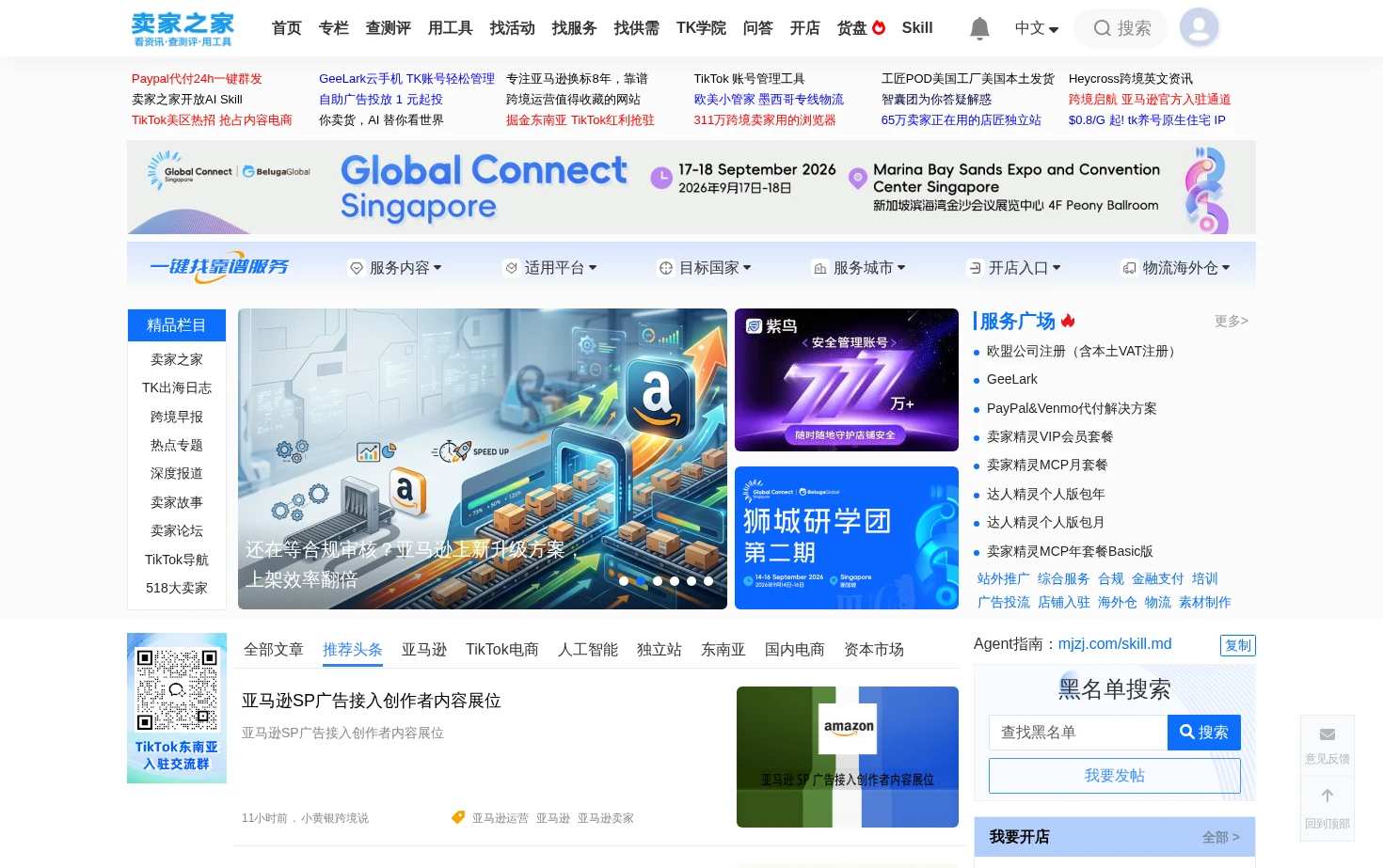Open the 站外推广 category link
This screenshot has height=868, width=1383.
(x=1004, y=578)
